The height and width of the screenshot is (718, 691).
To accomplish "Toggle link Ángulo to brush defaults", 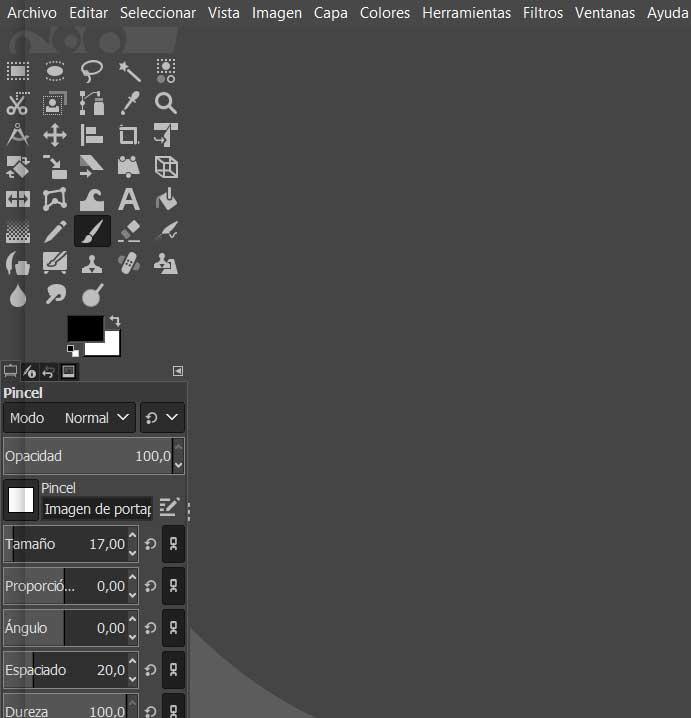I will point(174,628).
